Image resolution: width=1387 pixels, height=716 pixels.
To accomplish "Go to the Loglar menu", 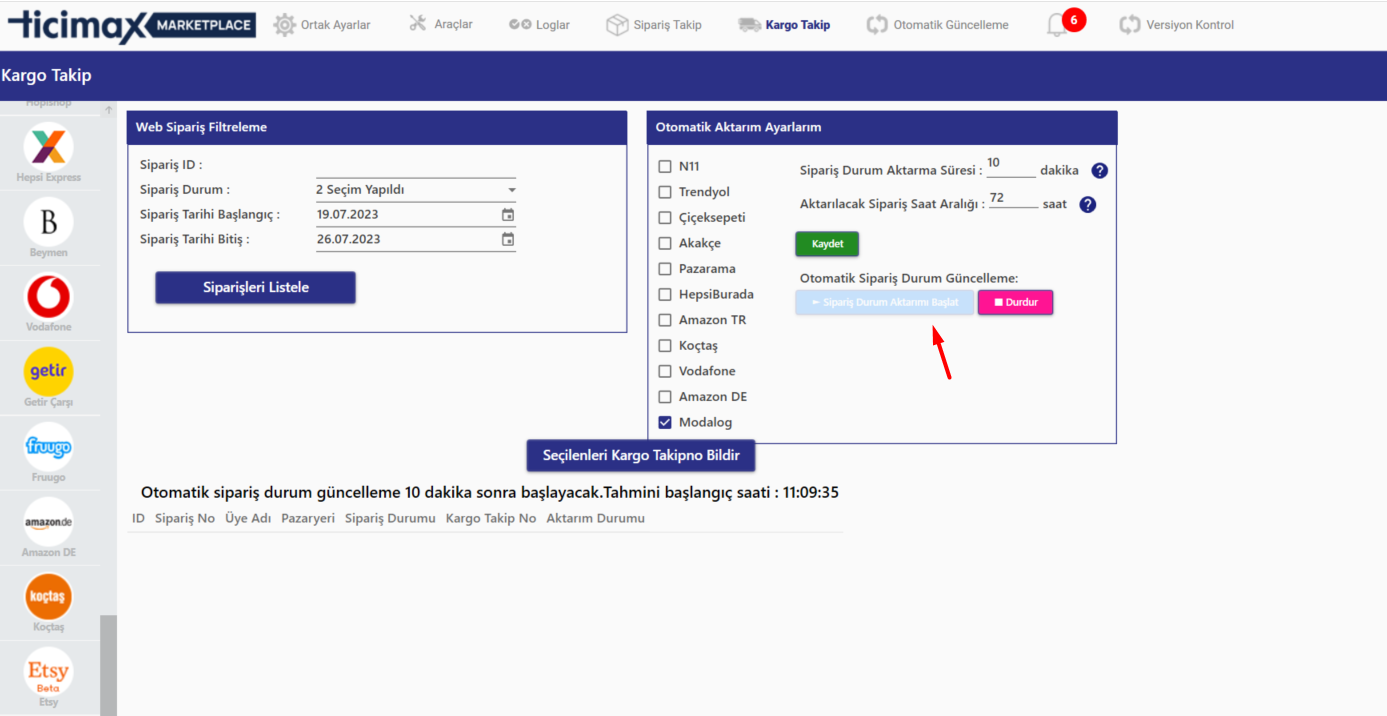I will pos(539,25).
